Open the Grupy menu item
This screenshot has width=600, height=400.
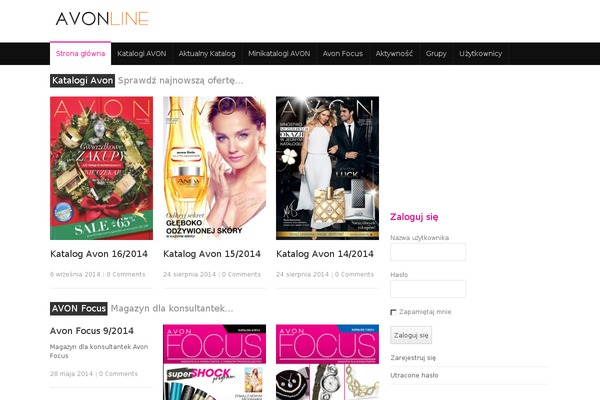[436, 54]
